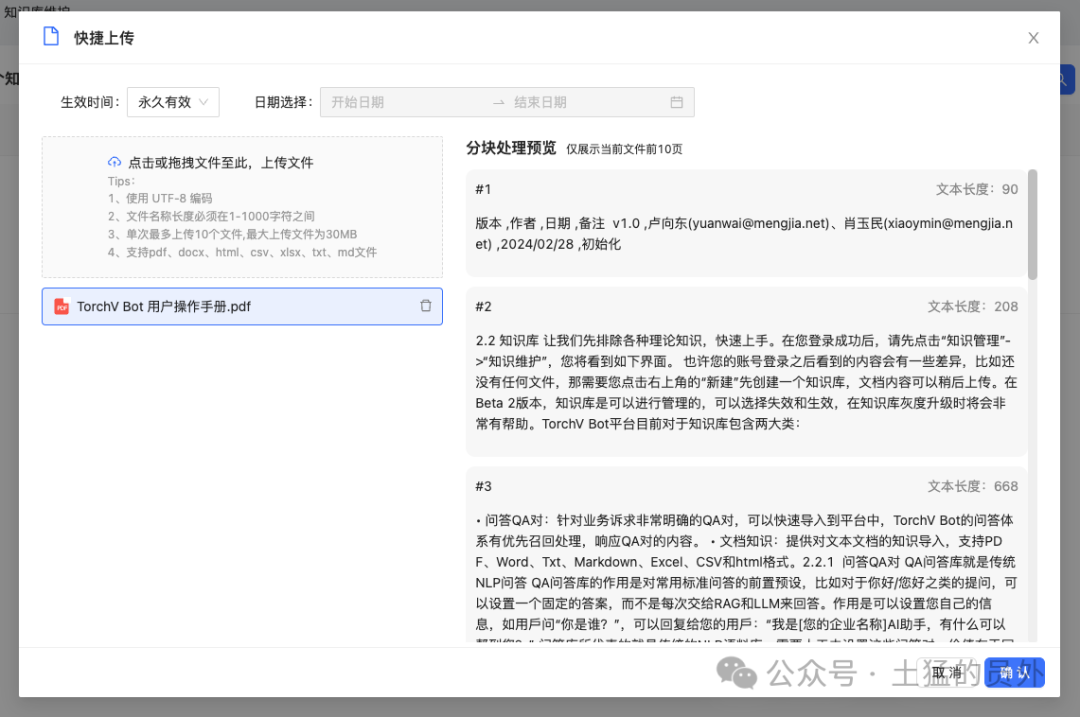This screenshot has height=717, width=1080.
Task: Click the red PDF icon of the uploaded file
Action: click(62, 306)
